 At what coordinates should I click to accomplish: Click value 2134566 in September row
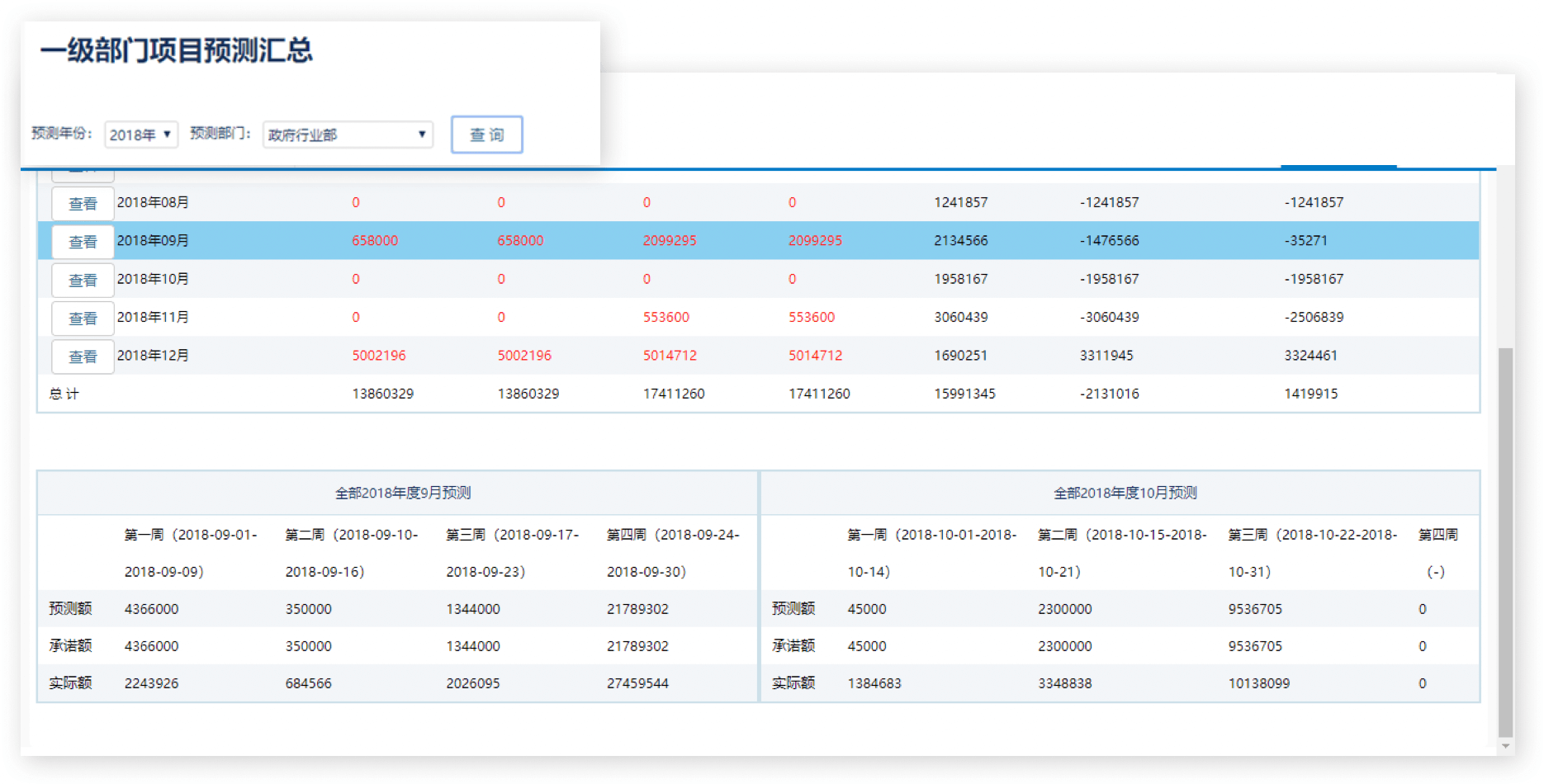[x=961, y=240]
